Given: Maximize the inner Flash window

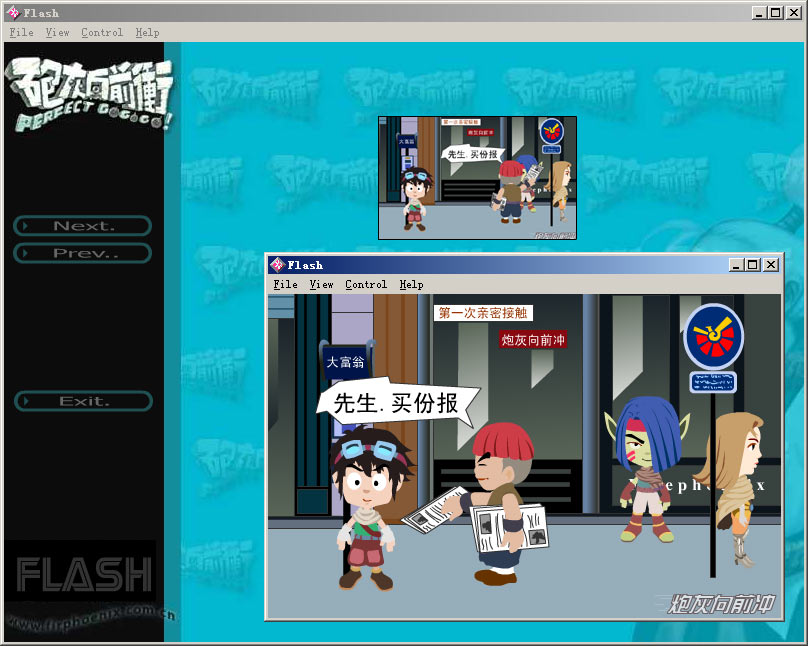Looking at the screenshot, I should pos(753,265).
